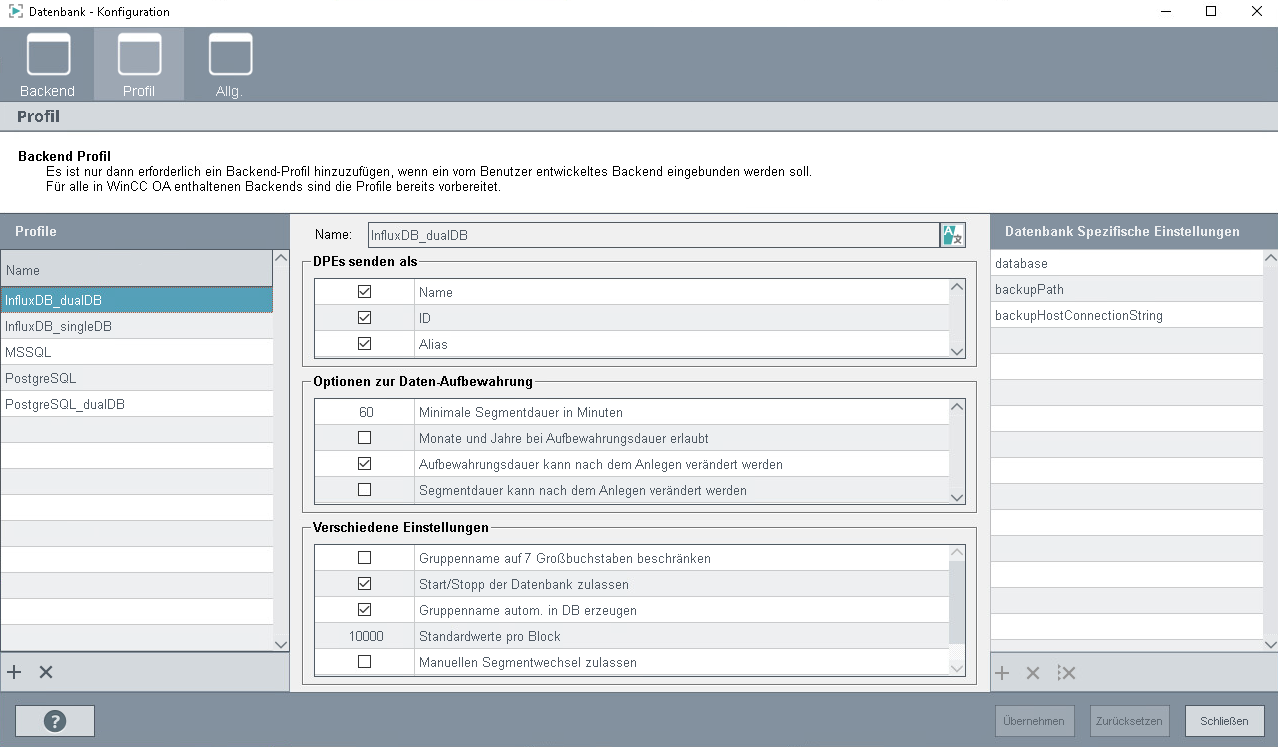This screenshot has height=747, width=1278.
Task: Toggle Start/Stopp der Datenbank zulassen
Action: [x=364, y=584]
